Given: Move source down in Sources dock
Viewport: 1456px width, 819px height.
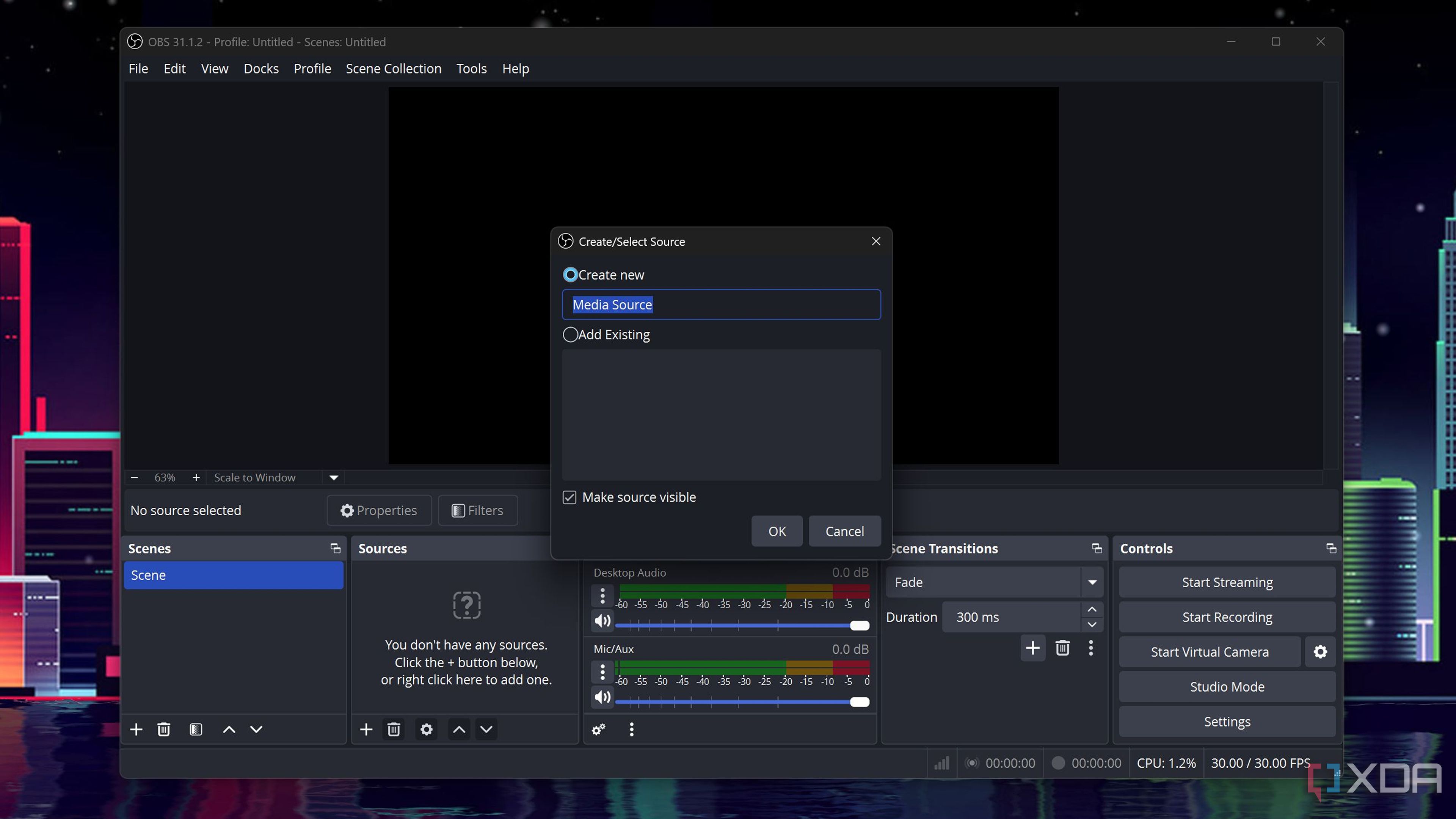Looking at the screenshot, I should point(486,729).
